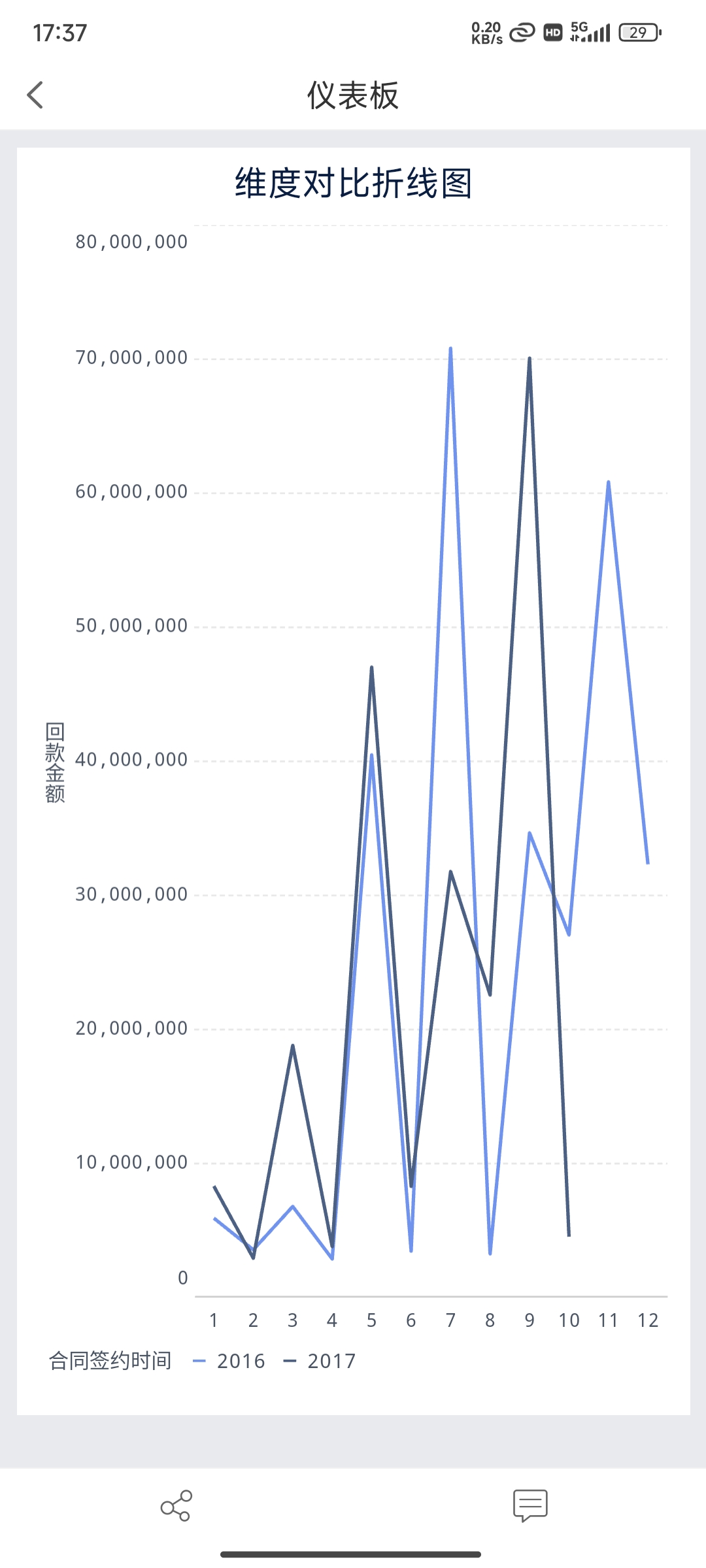706x1568 pixels.
Task: Select month 12 on the x-axis
Action: 648,1320
